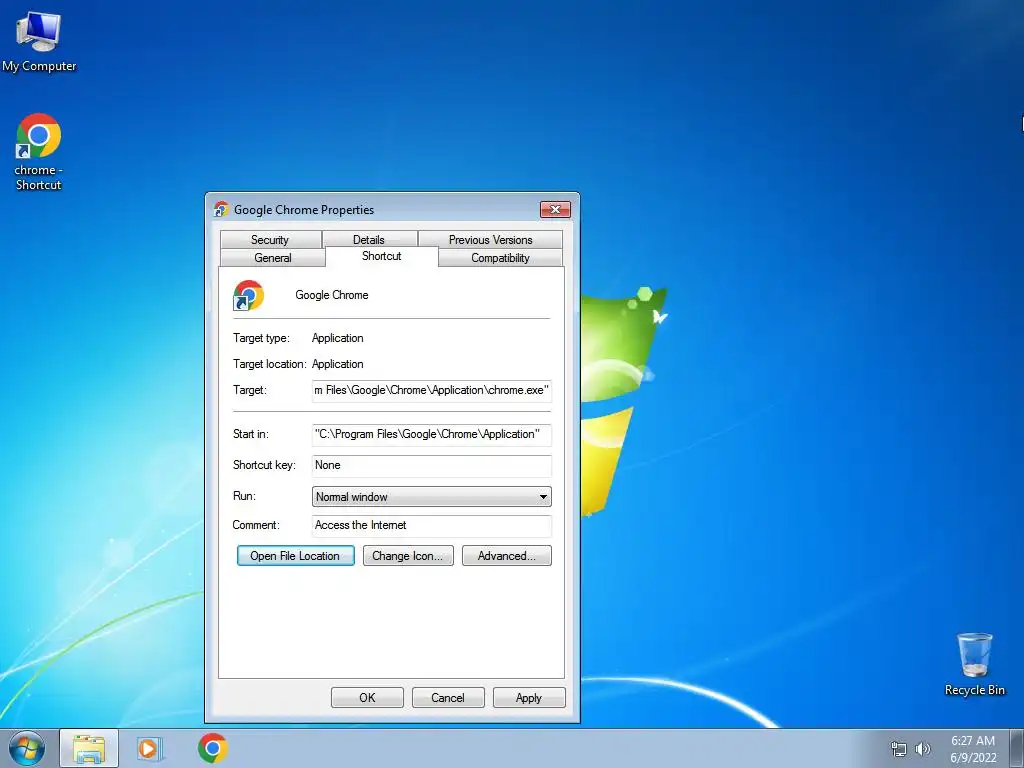The image size is (1024, 768).
Task: Switch to the Details tab
Action: [x=369, y=240]
